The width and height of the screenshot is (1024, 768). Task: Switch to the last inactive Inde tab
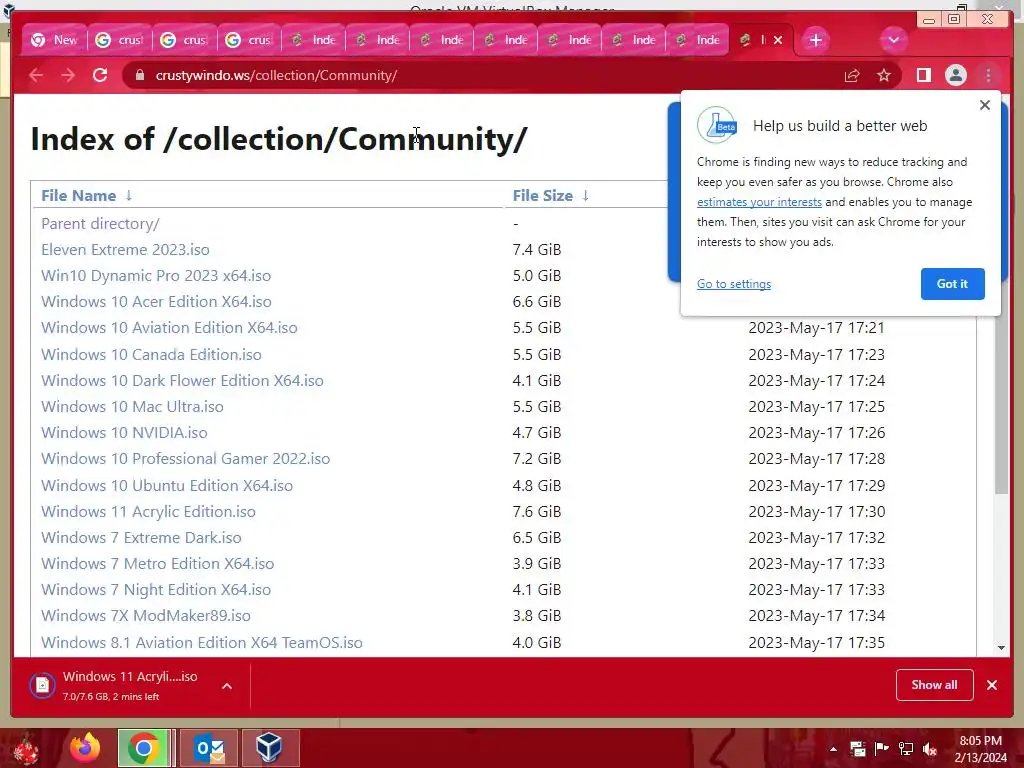pyautogui.click(x=697, y=40)
